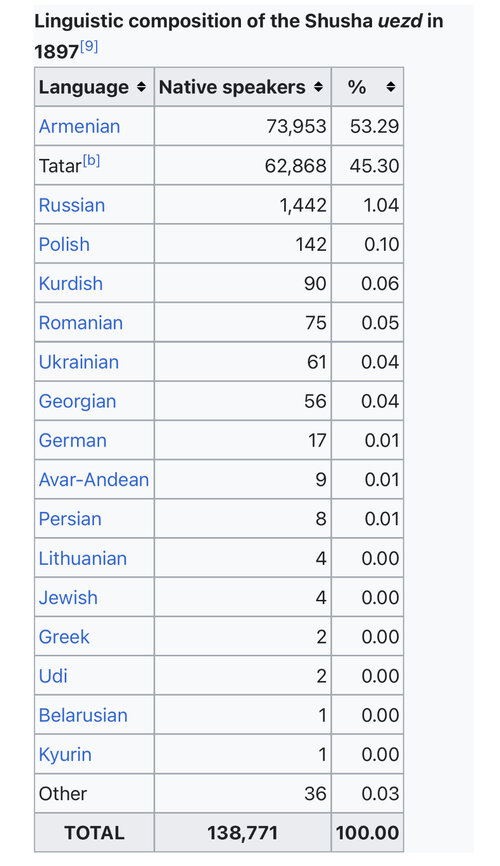Open the Russian language link
The height and width of the screenshot is (866, 500).
[72, 205]
